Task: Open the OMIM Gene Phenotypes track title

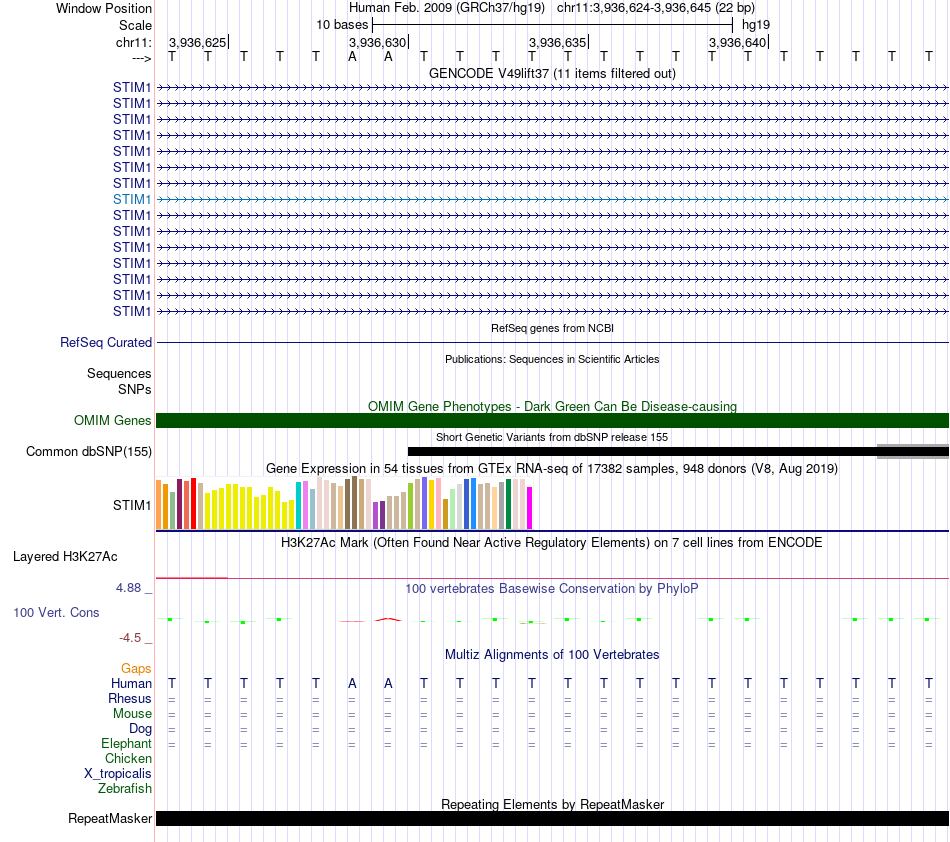Action: pyautogui.click(x=552, y=406)
